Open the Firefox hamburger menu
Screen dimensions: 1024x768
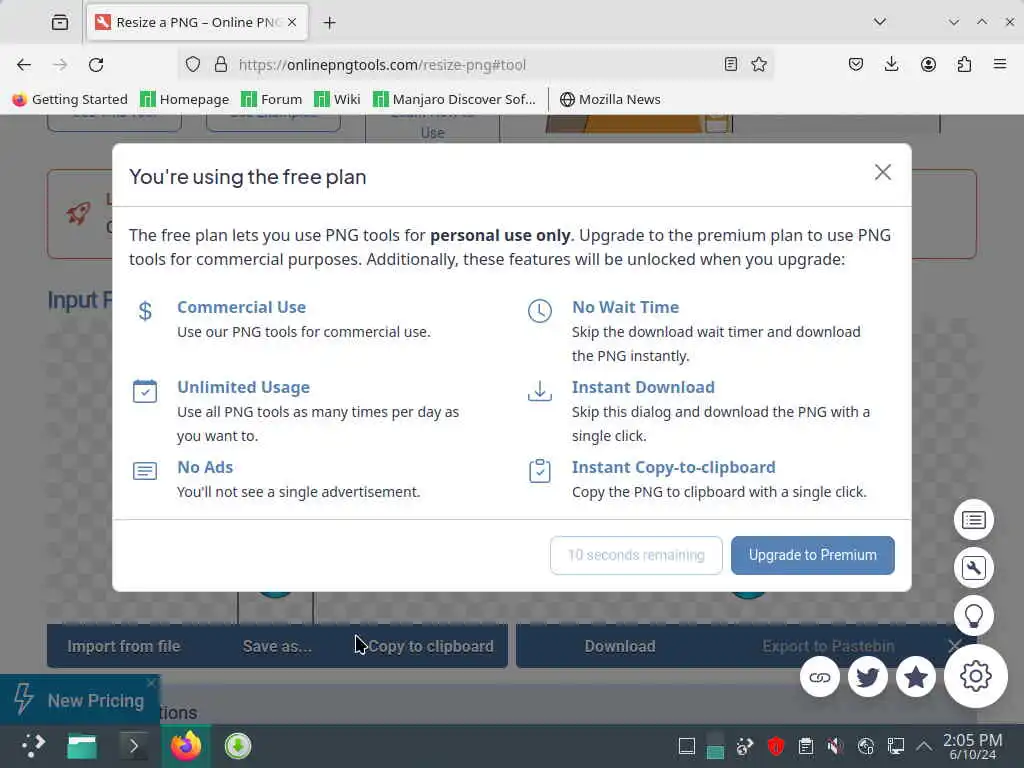click(x=1000, y=64)
